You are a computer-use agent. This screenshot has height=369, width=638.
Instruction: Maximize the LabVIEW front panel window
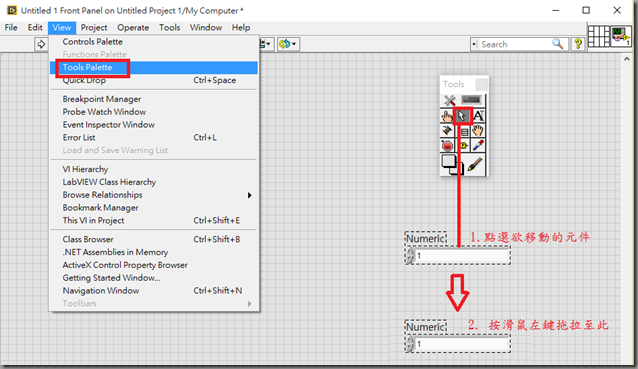(x=586, y=10)
